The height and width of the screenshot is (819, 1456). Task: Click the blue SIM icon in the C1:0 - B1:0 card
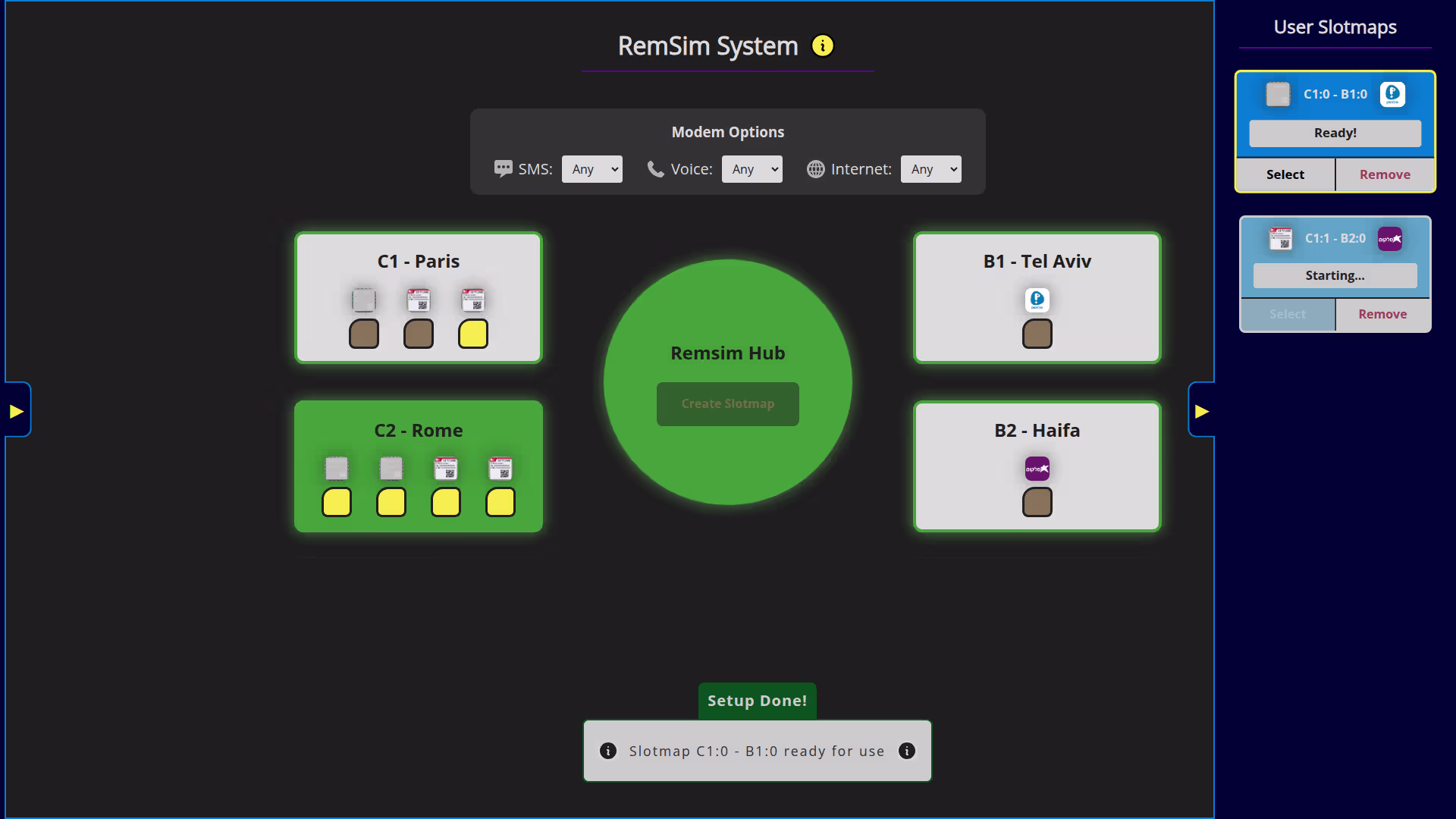(x=1392, y=94)
